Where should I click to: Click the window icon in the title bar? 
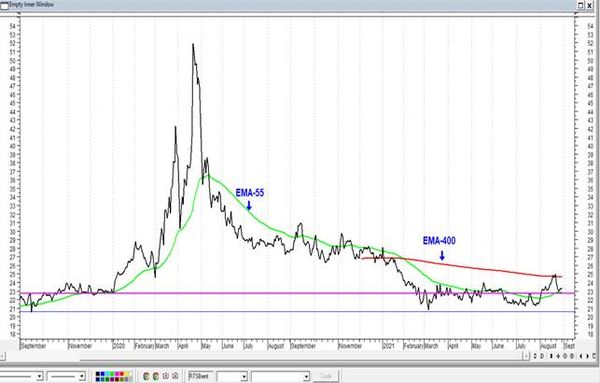coord(5,5)
